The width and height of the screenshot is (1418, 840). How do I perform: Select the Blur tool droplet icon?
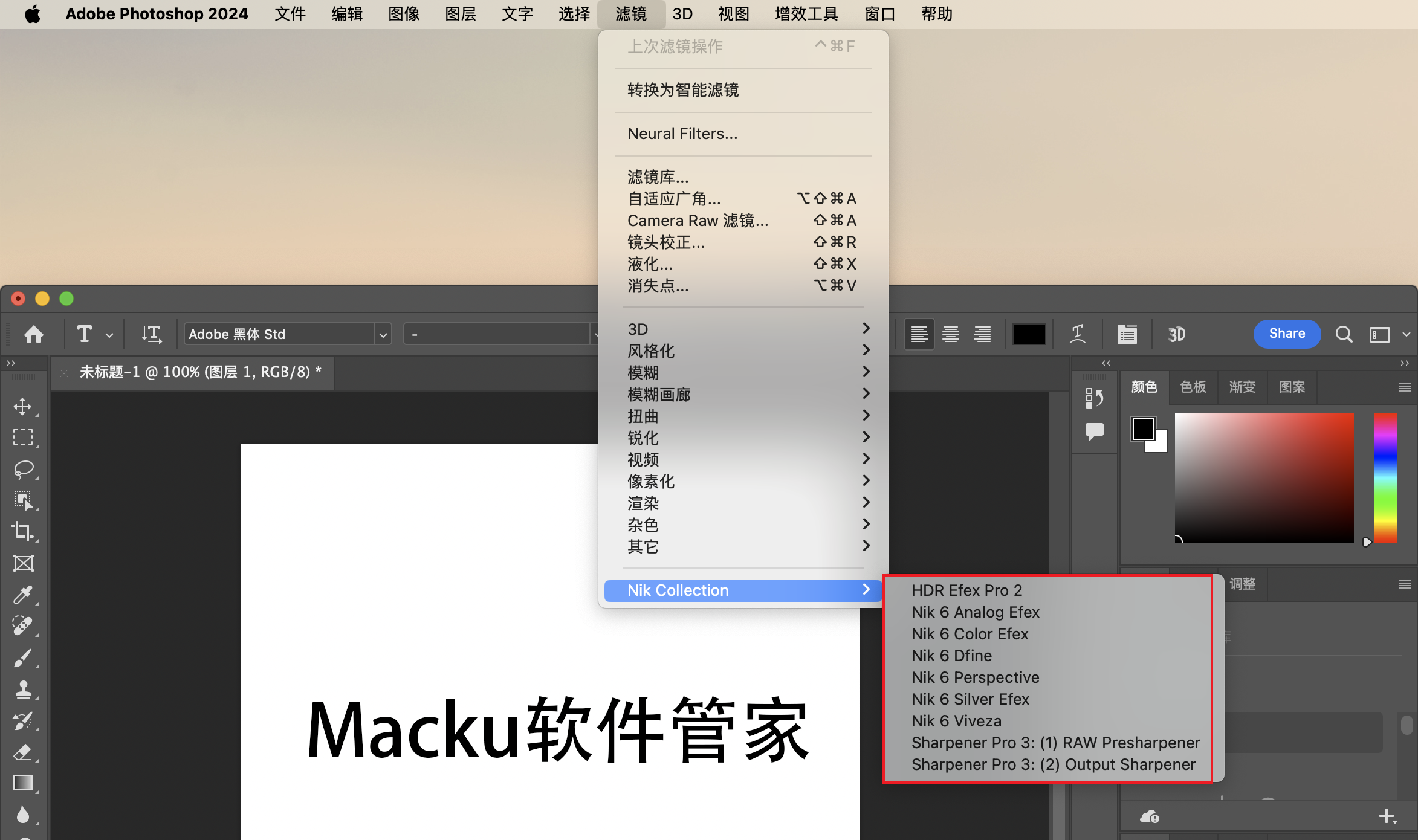point(23,815)
